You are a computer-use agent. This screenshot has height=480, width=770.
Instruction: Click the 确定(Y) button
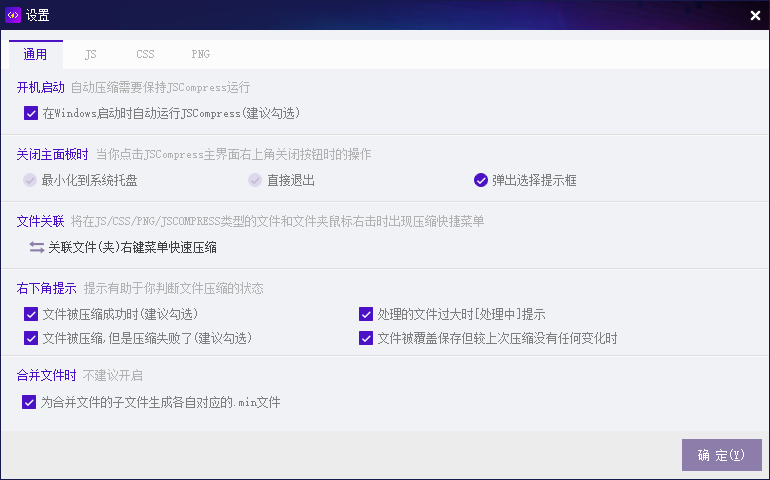pyautogui.click(x=722, y=455)
